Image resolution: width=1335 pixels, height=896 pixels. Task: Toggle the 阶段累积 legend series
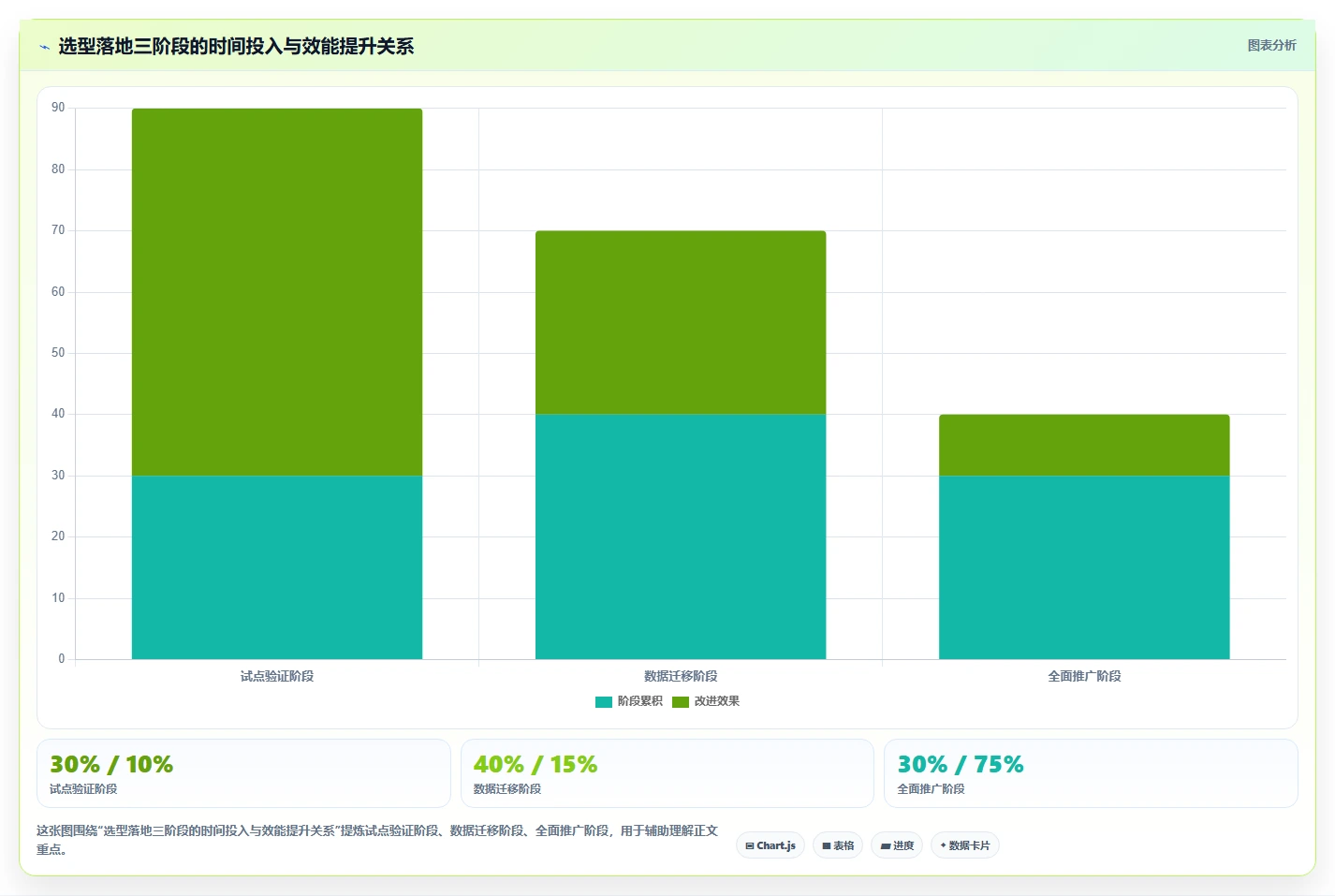click(629, 701)
